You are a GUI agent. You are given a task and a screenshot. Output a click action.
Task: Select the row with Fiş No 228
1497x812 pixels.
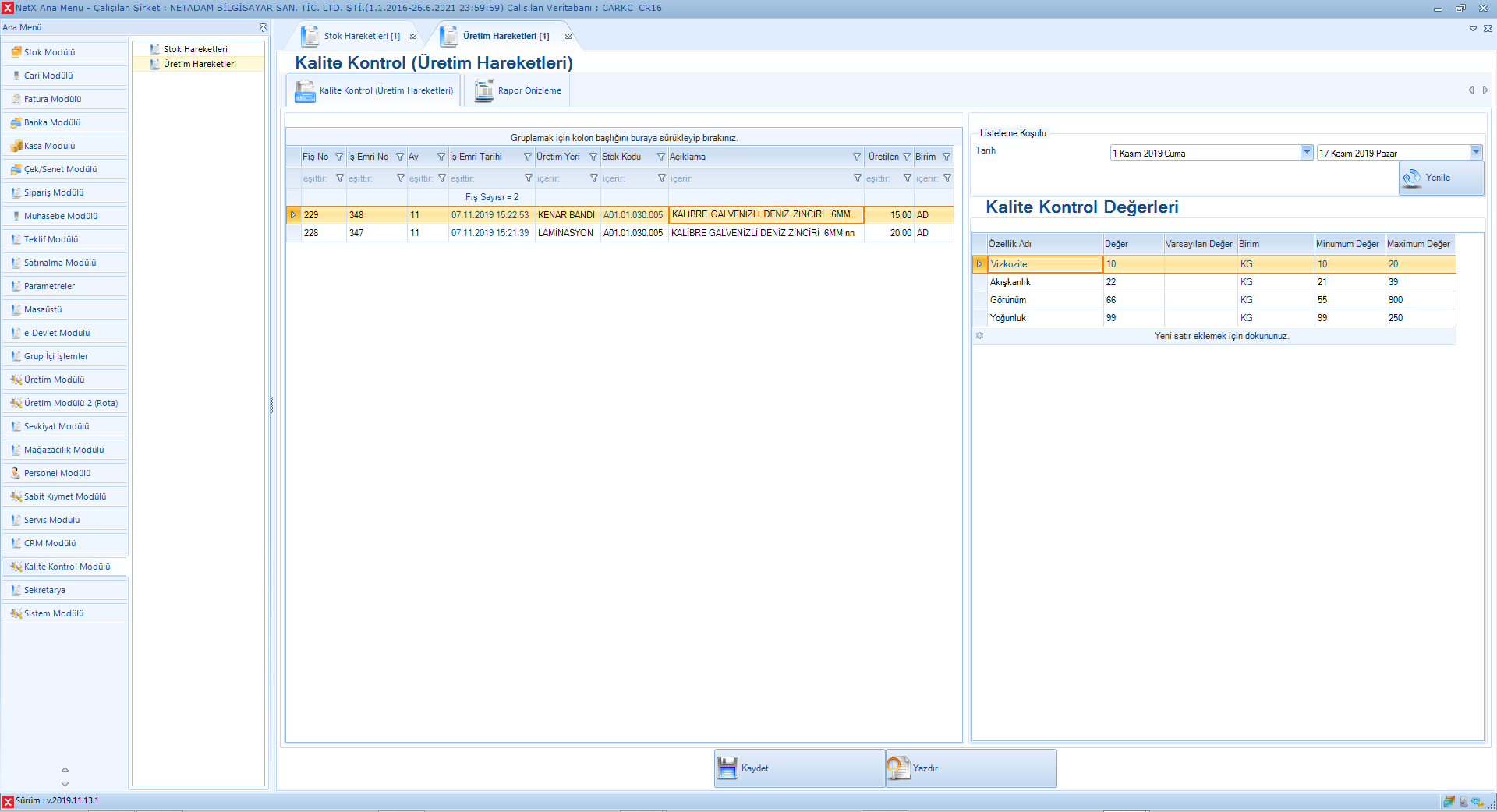[311, 233]
